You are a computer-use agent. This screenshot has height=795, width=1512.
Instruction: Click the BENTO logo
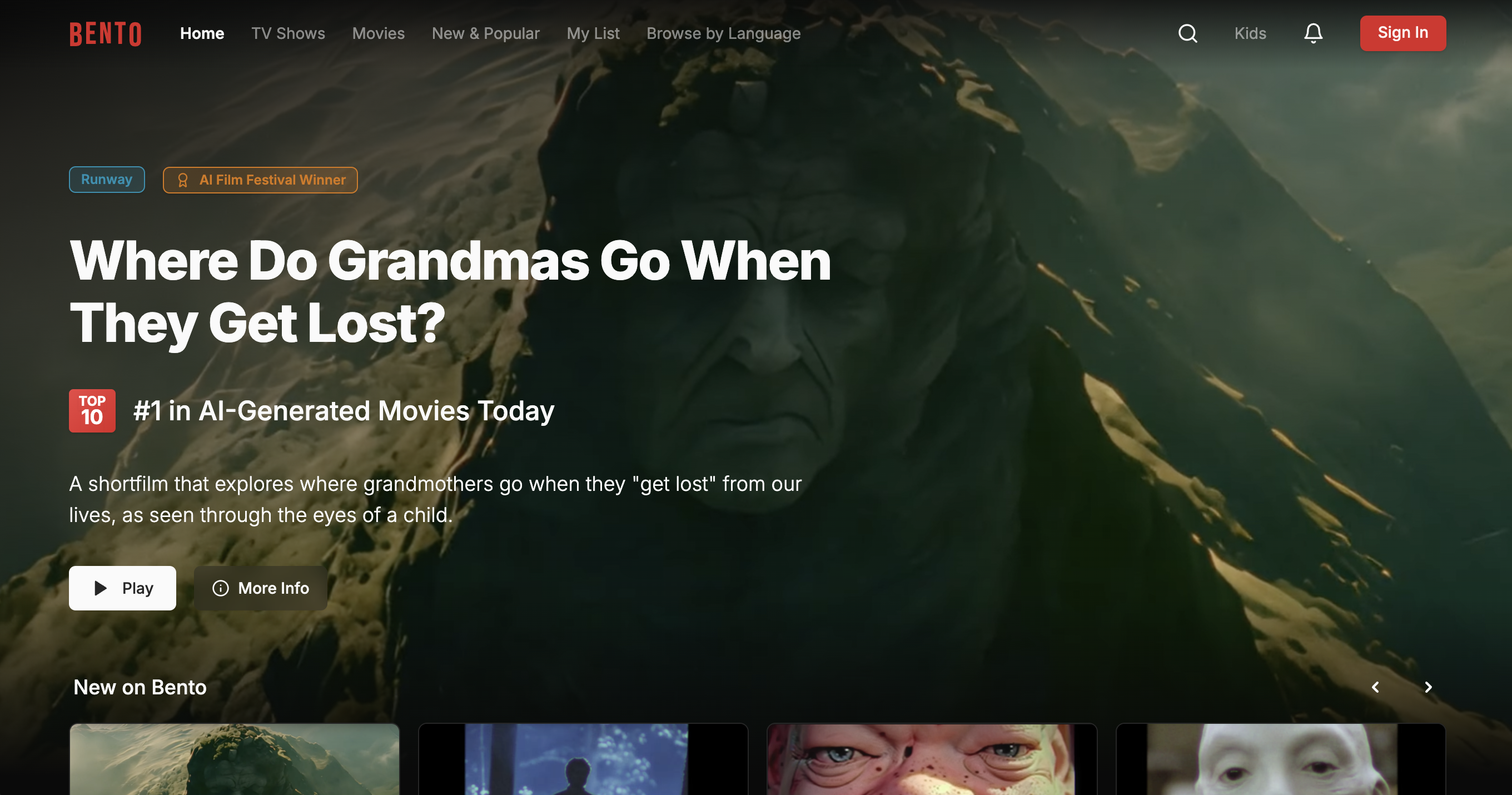tap(106, 34)
